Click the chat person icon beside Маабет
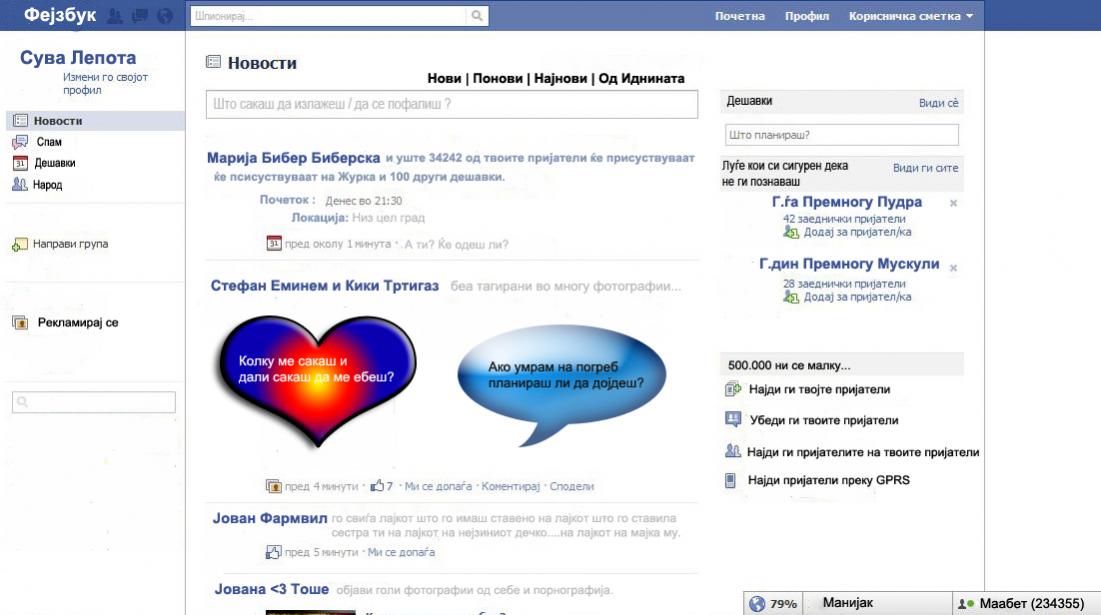1101x615 pixels. 966,604
